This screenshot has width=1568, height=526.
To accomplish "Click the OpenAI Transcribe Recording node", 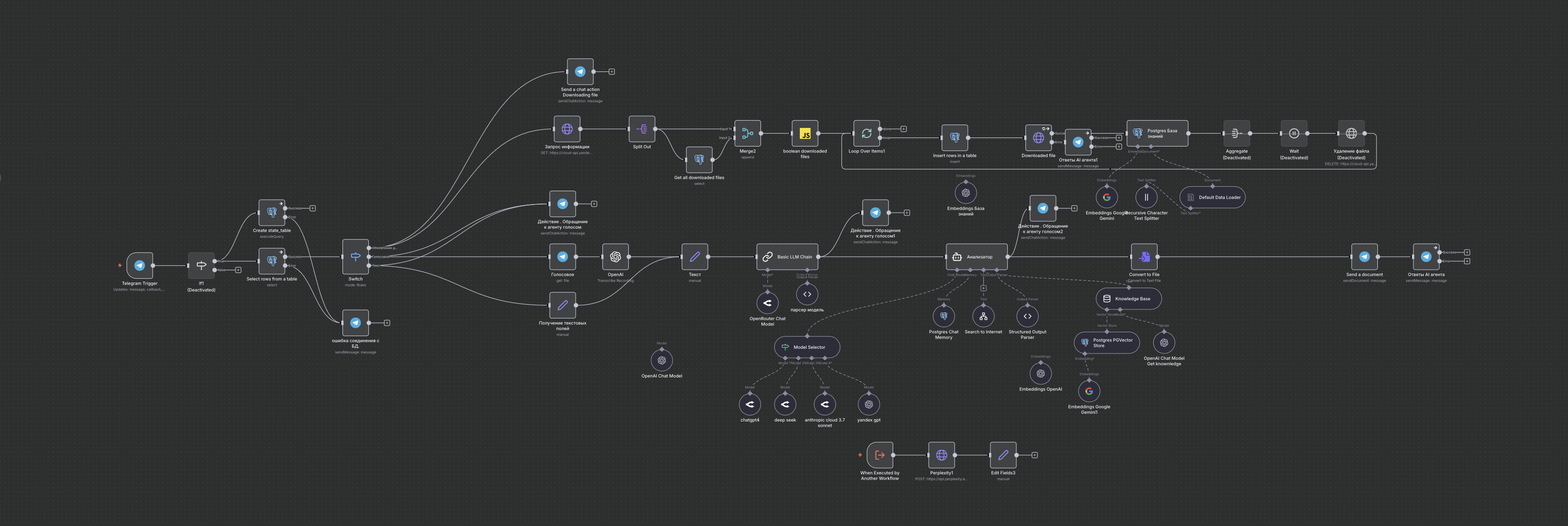I will (x=615, y=257).
